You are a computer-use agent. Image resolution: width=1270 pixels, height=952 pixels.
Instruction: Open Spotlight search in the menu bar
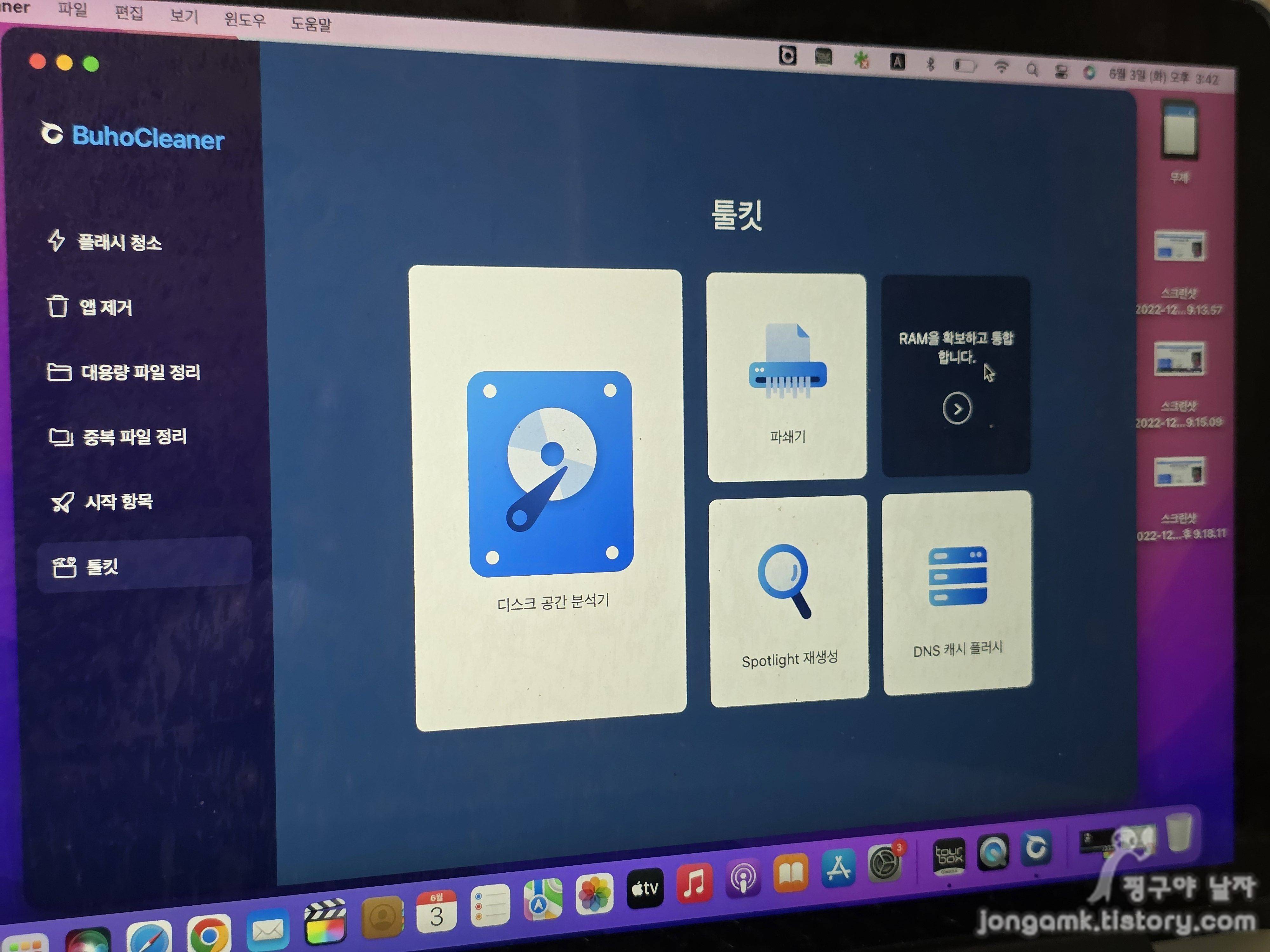(1032, 69)
